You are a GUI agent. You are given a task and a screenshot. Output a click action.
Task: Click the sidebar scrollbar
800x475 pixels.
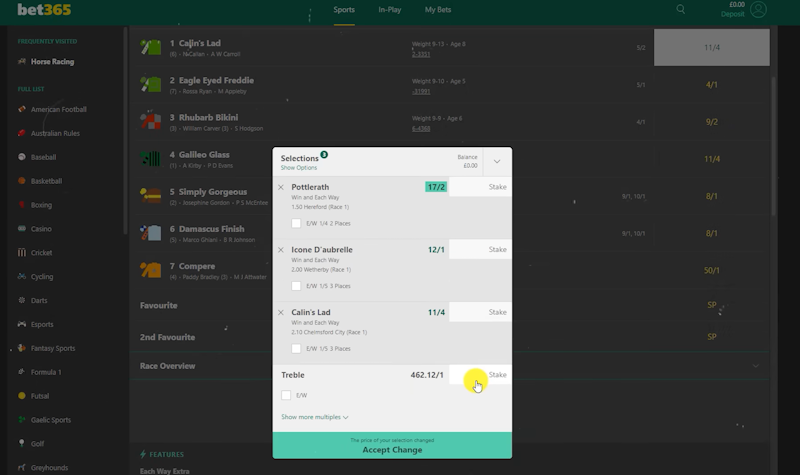pyautogui.click(x=126, y=131)
